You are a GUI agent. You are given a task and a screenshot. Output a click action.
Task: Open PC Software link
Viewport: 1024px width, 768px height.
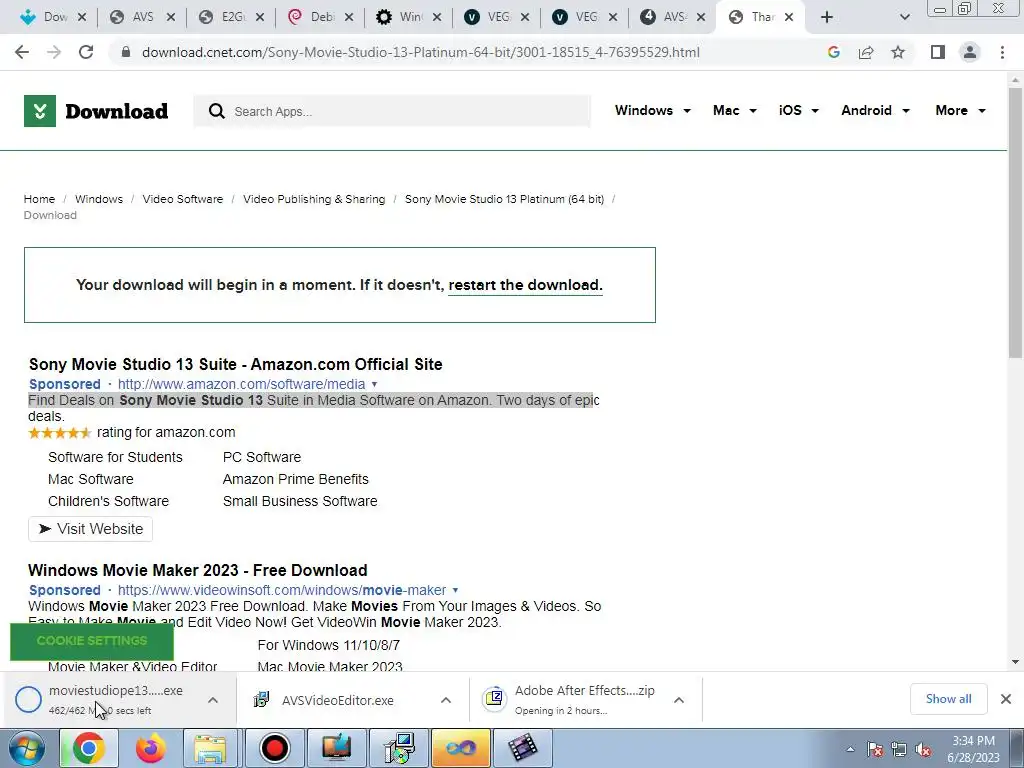click(x=262, y=457)
